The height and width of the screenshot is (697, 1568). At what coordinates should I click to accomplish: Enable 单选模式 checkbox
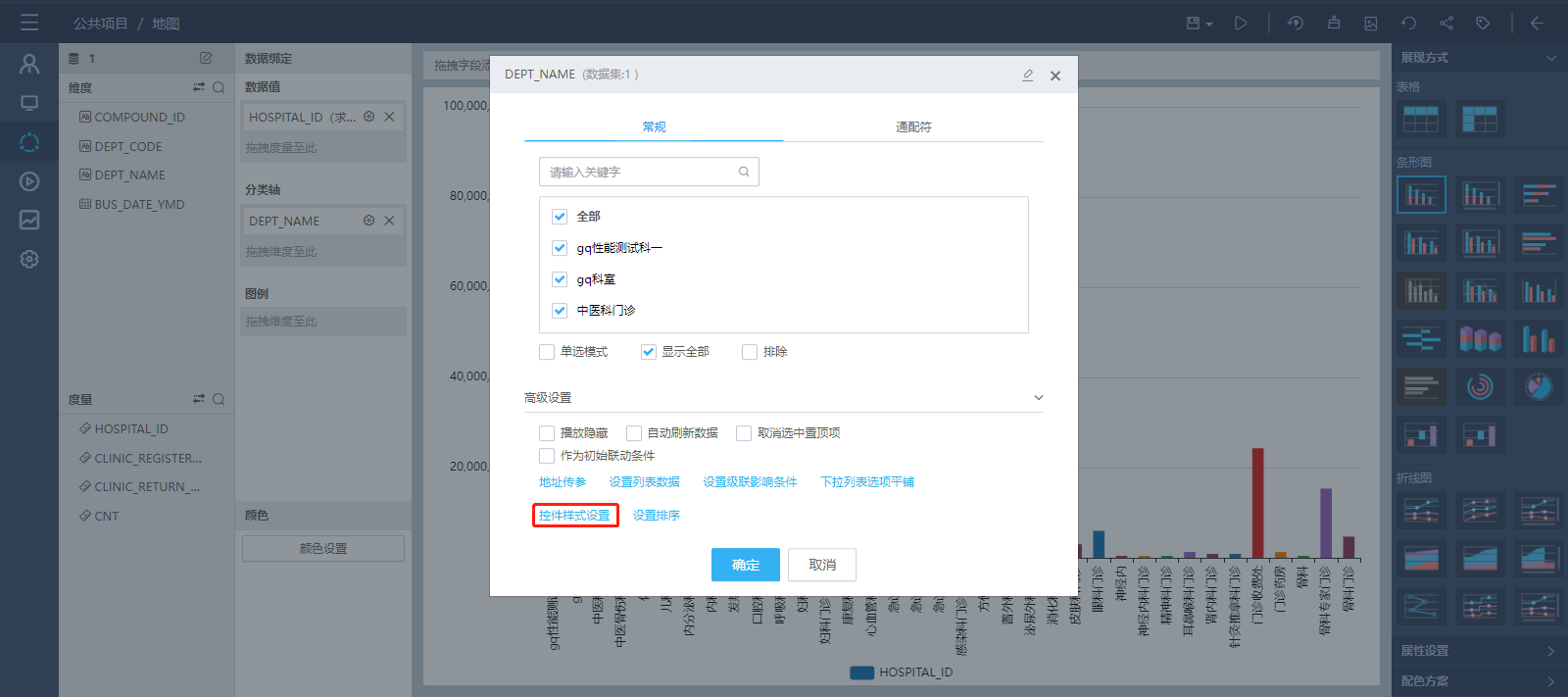coord(547,352)
